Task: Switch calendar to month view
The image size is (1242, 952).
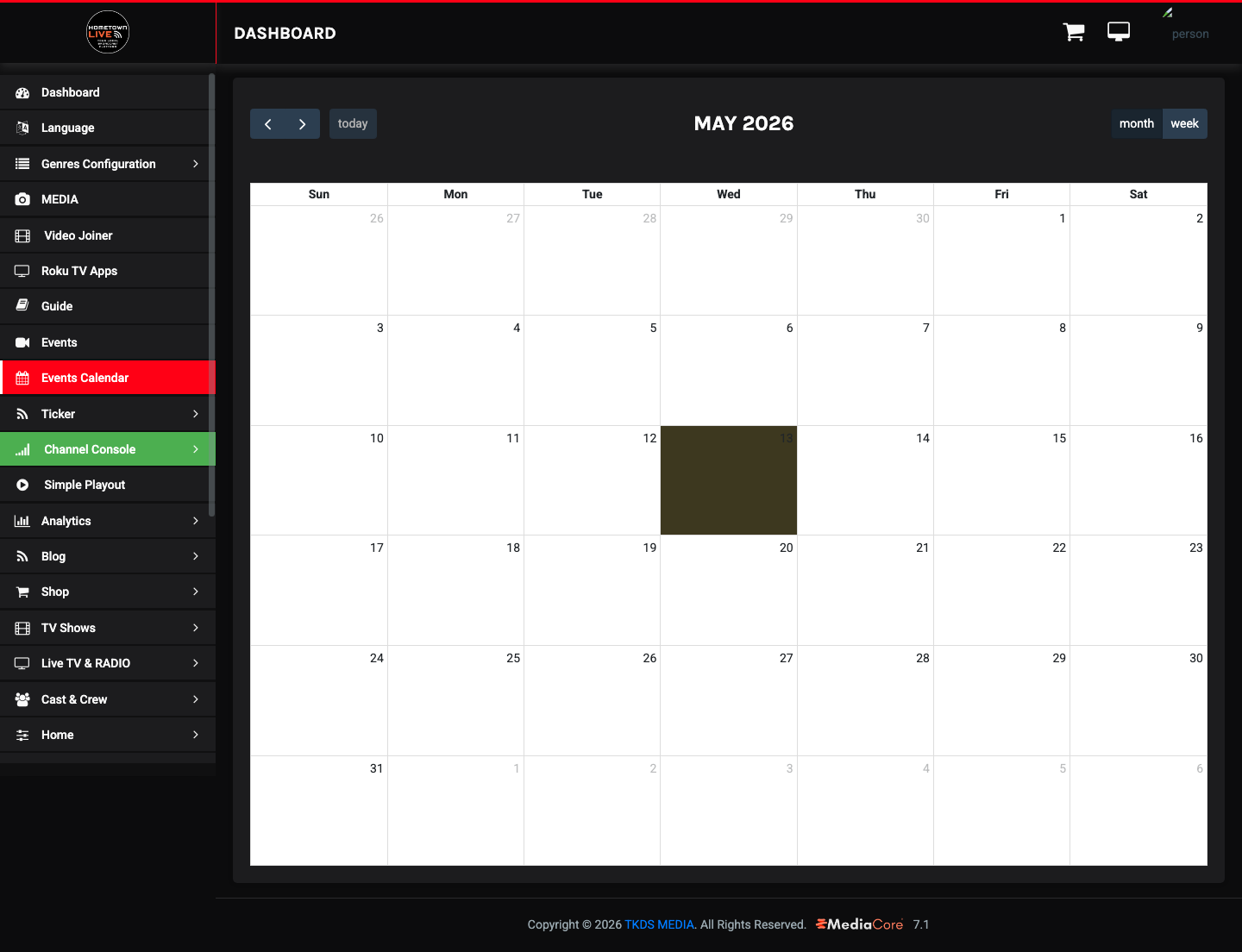Action: (1137, 123)
